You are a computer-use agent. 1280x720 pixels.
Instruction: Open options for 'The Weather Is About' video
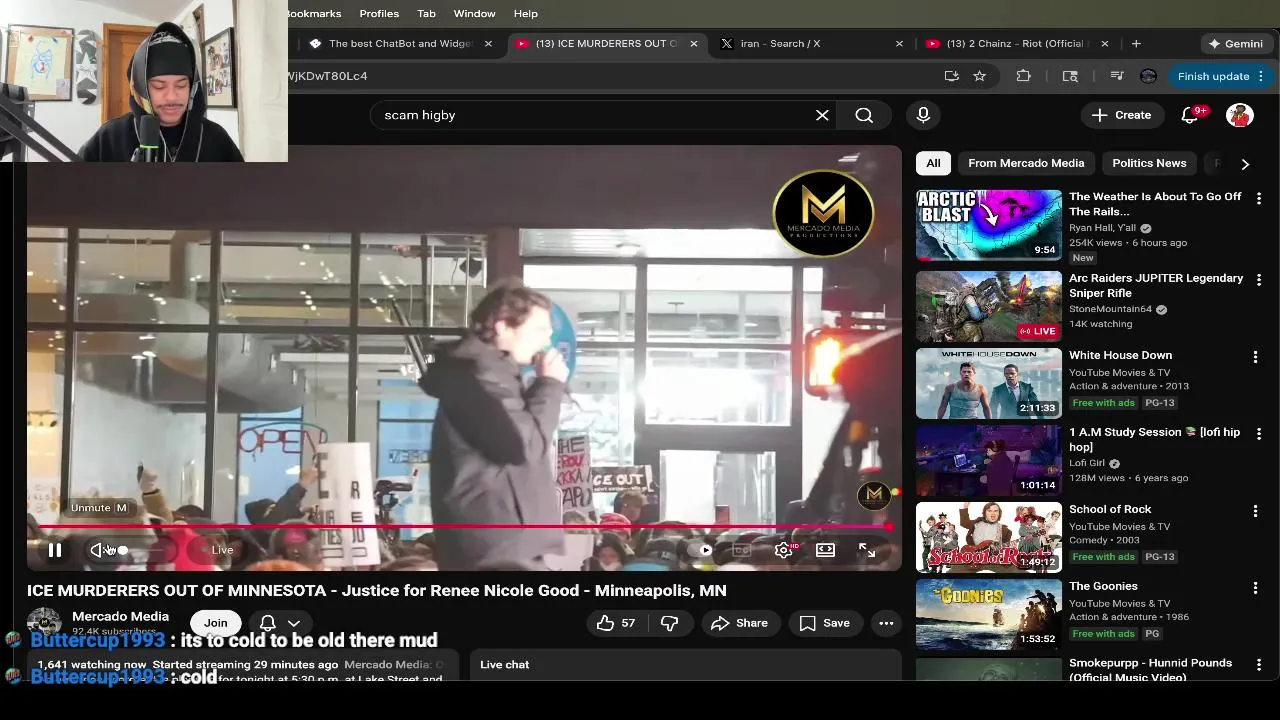coord(1258,198)
